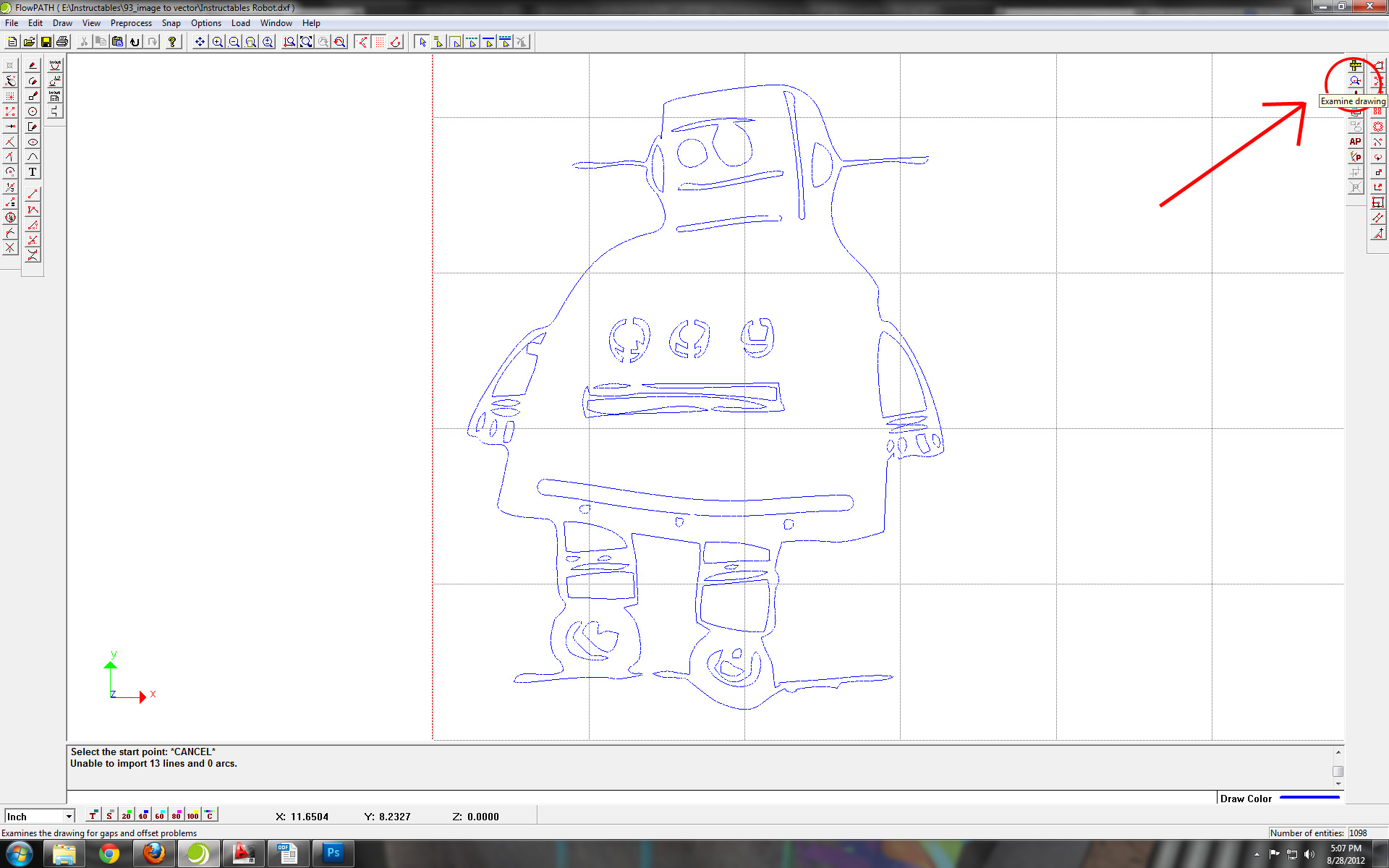This screenshot has width=1389, height=868.
Task: Click the Print icon in toolbar
Action: pyautogui.click(x=62, y=42)
